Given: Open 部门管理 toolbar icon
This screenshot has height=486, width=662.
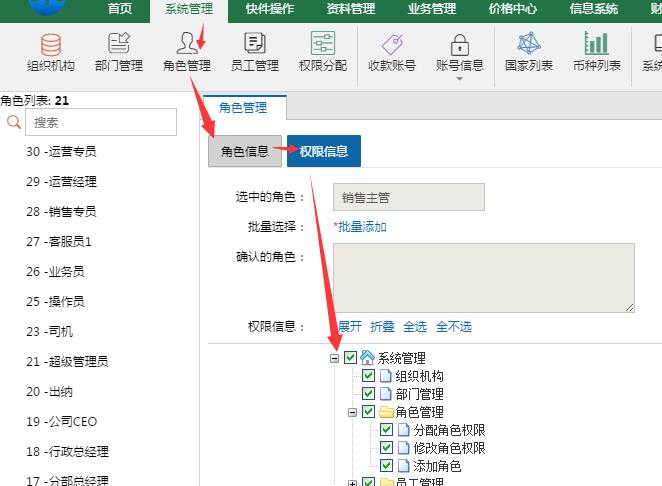Looking at the screenshot, I should (x=118, y=52).
